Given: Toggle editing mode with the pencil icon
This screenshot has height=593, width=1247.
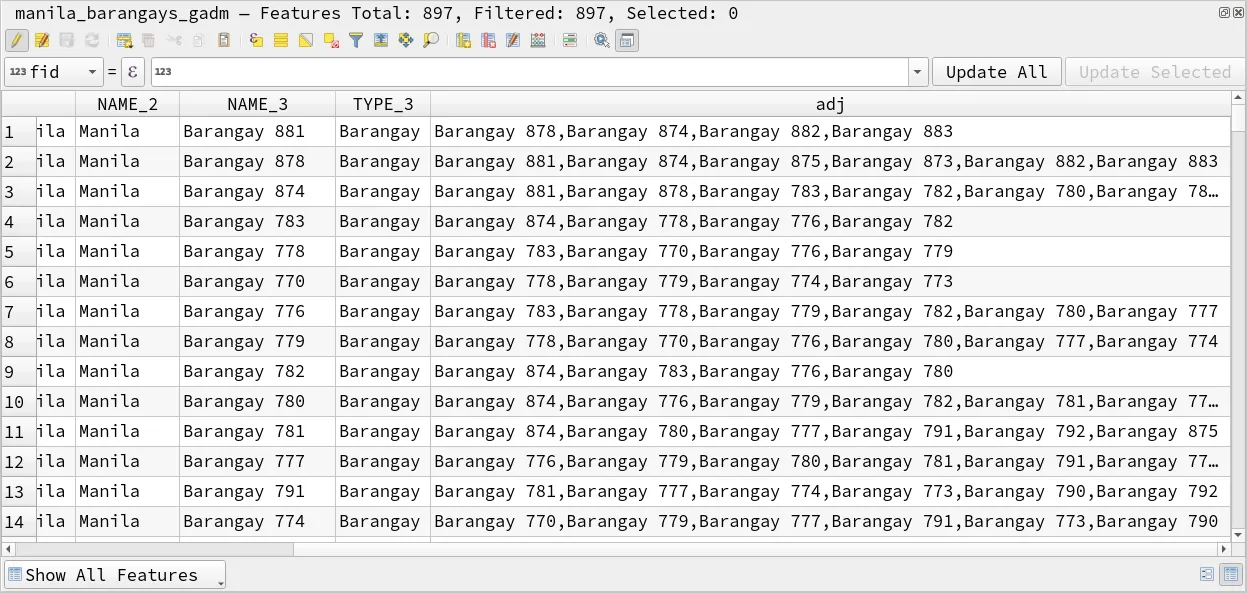Looking at the screenshot, I should tap(16, 41).
